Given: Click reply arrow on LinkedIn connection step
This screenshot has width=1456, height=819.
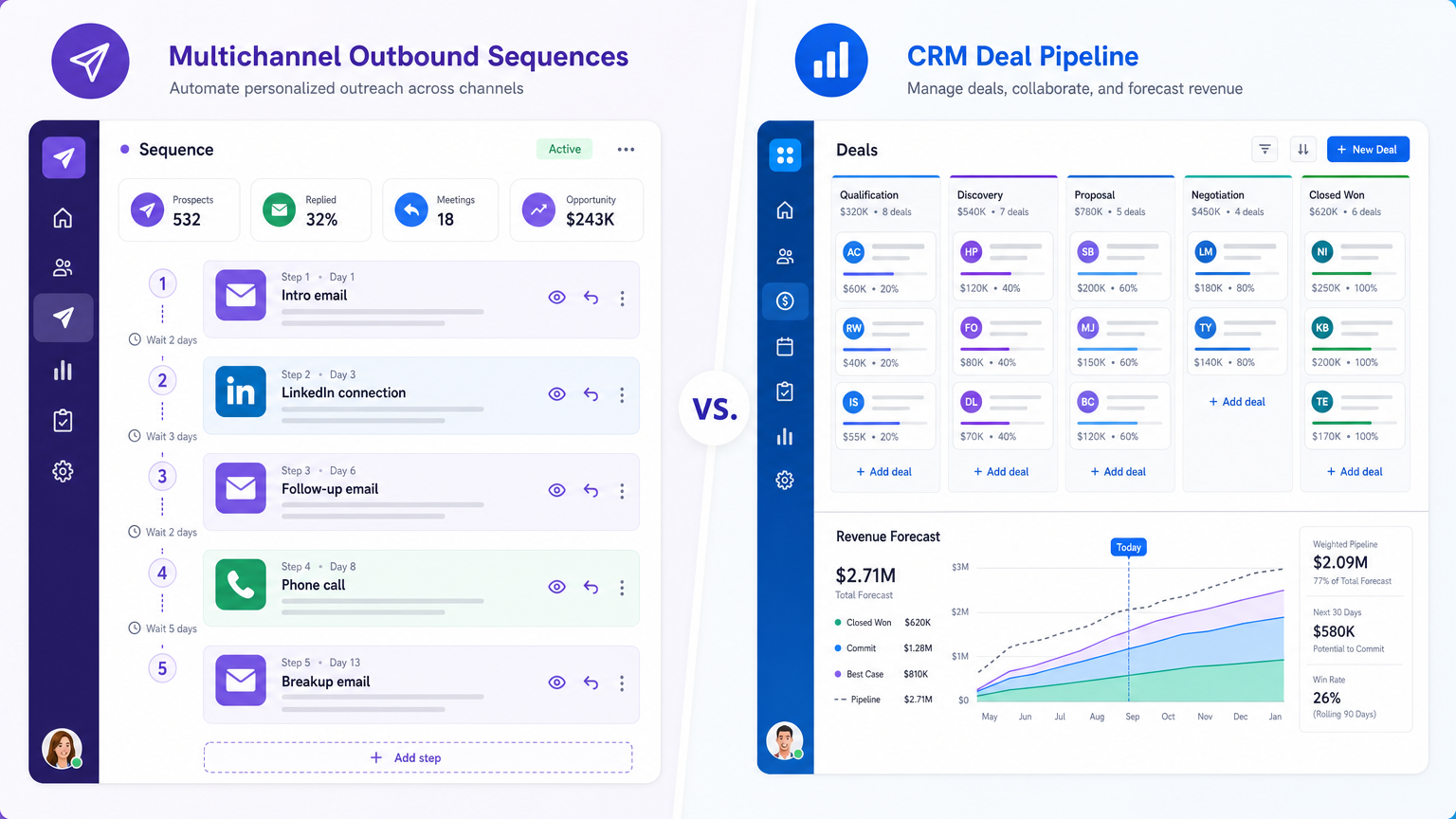Looking at the screenshot, I should pos(591,394).
